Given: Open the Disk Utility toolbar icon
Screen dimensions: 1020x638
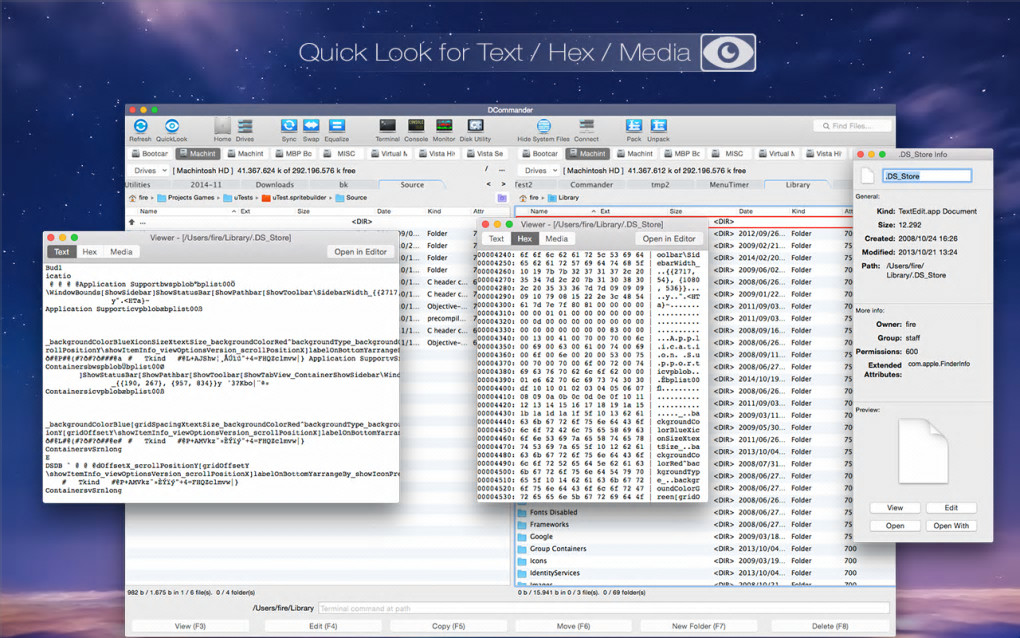Looking at the screenshot, I should pos(475,126).
